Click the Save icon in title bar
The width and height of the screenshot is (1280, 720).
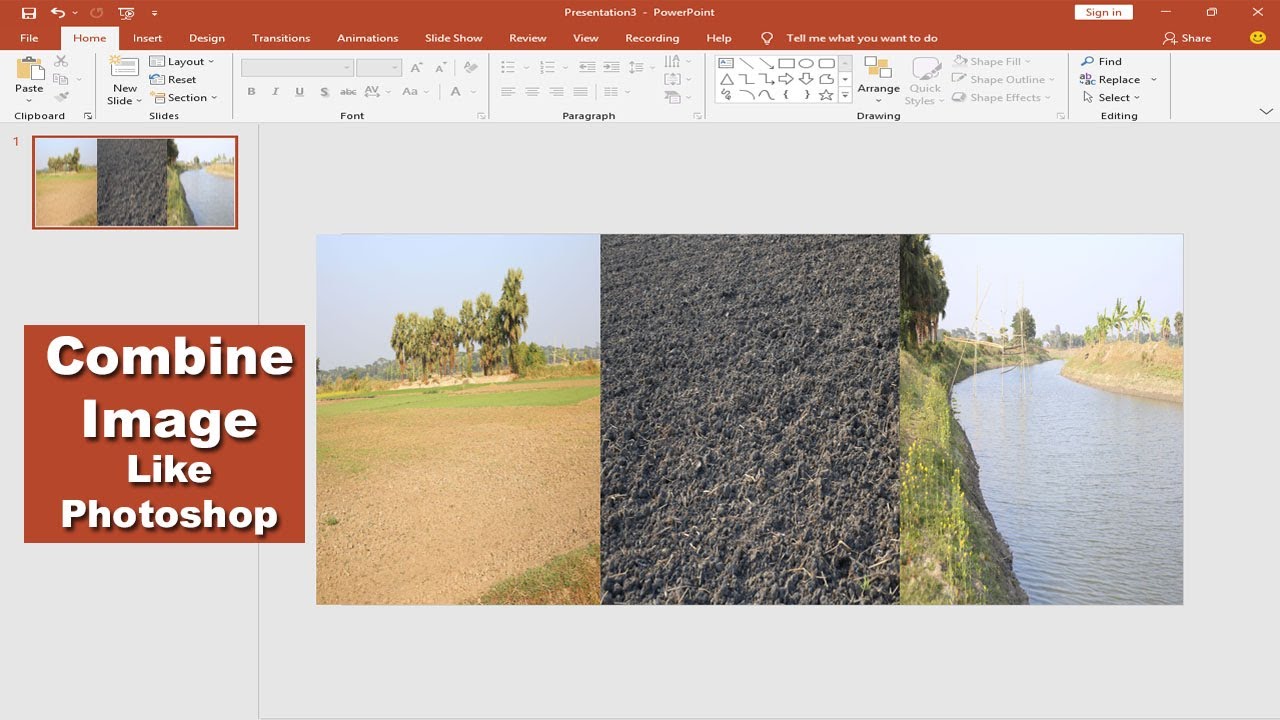click(x=29, y=13)
